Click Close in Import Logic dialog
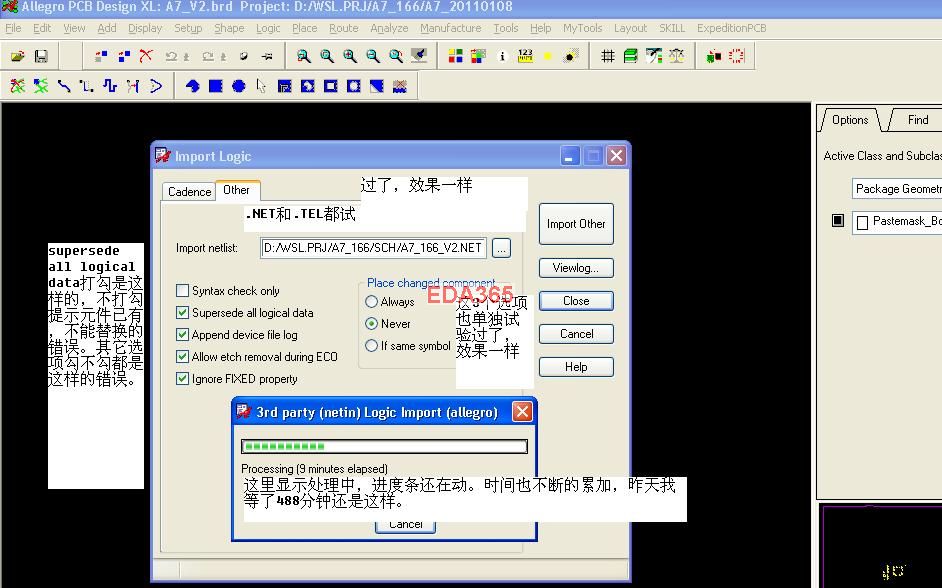This screenshot has width=942, height=588. click(x=576, y=301)
